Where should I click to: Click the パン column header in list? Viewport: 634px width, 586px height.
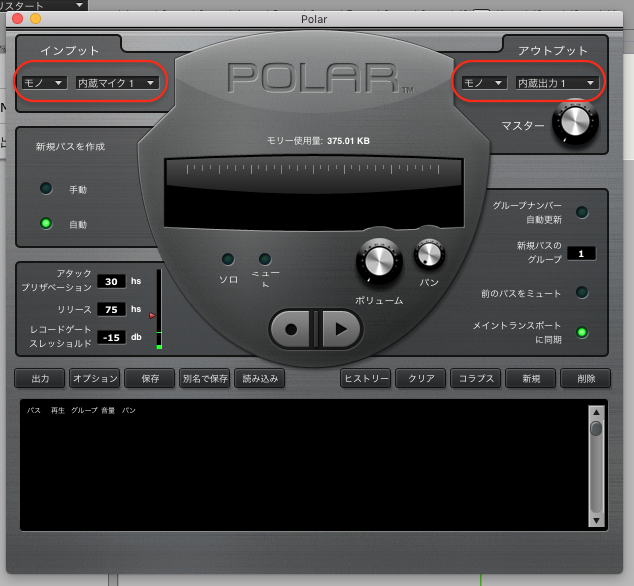129,410
